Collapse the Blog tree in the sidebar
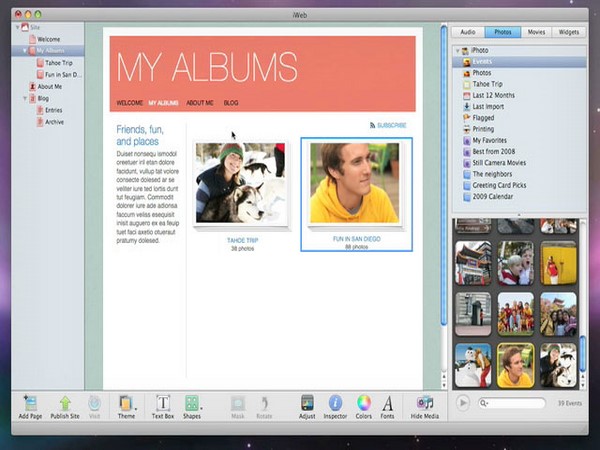This screenshot has width=600, height=450. (x=23, y=99)
